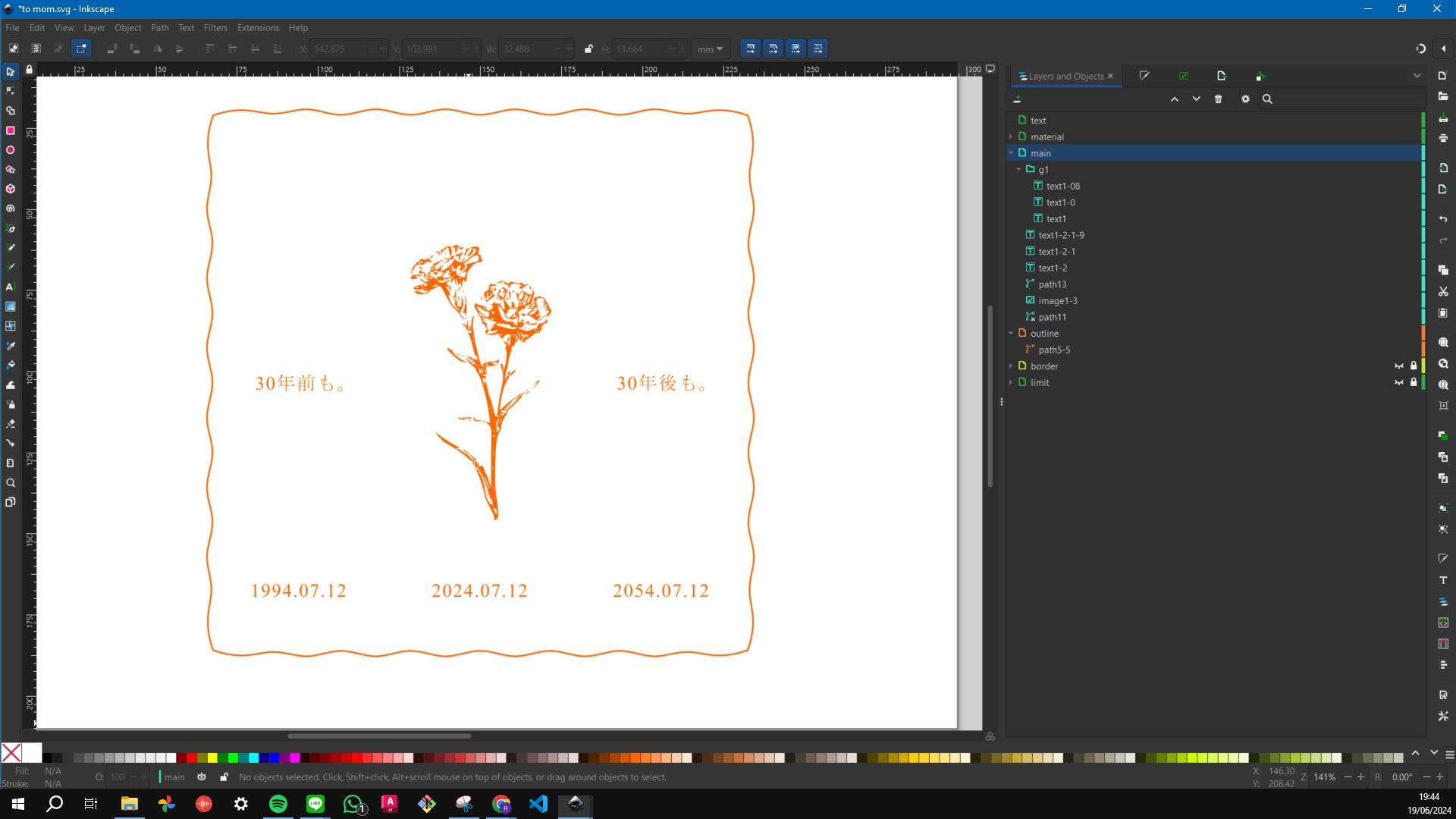This screenshot has width=1456, height=819.
Task: Toggle moving gradients with objects
Action: pyautogui.click(x=795, y=49)
